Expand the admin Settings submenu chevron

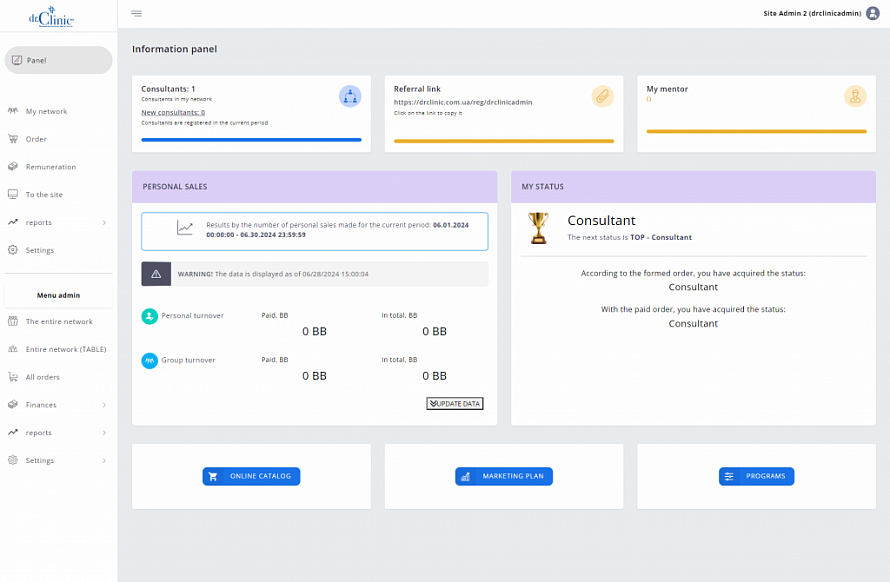[104, 460]
